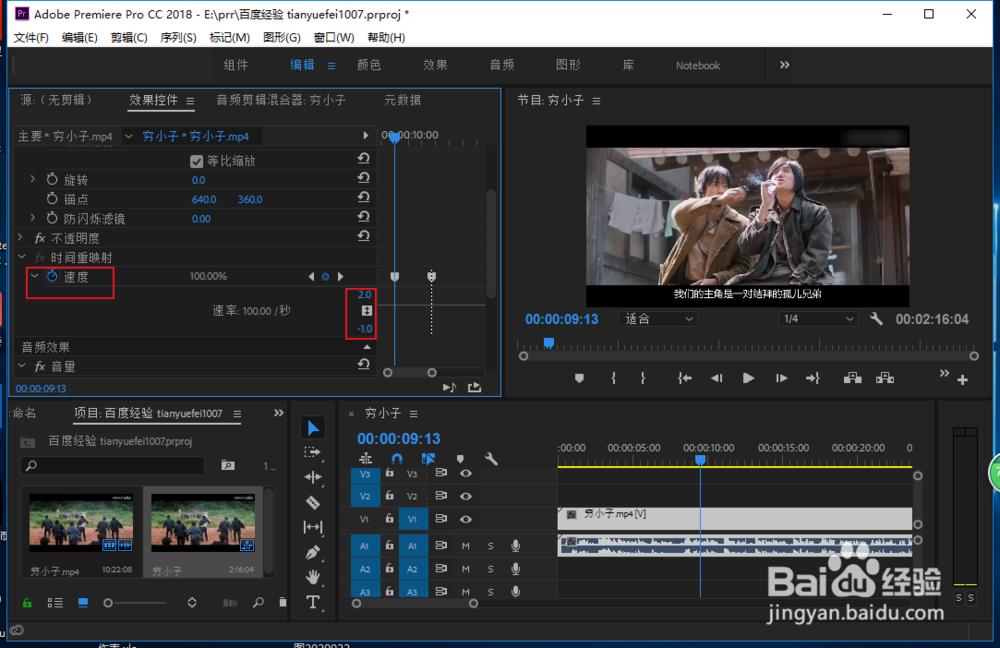Open the Sequence menu
1000x648 pixels.
(x=178, y=38)
